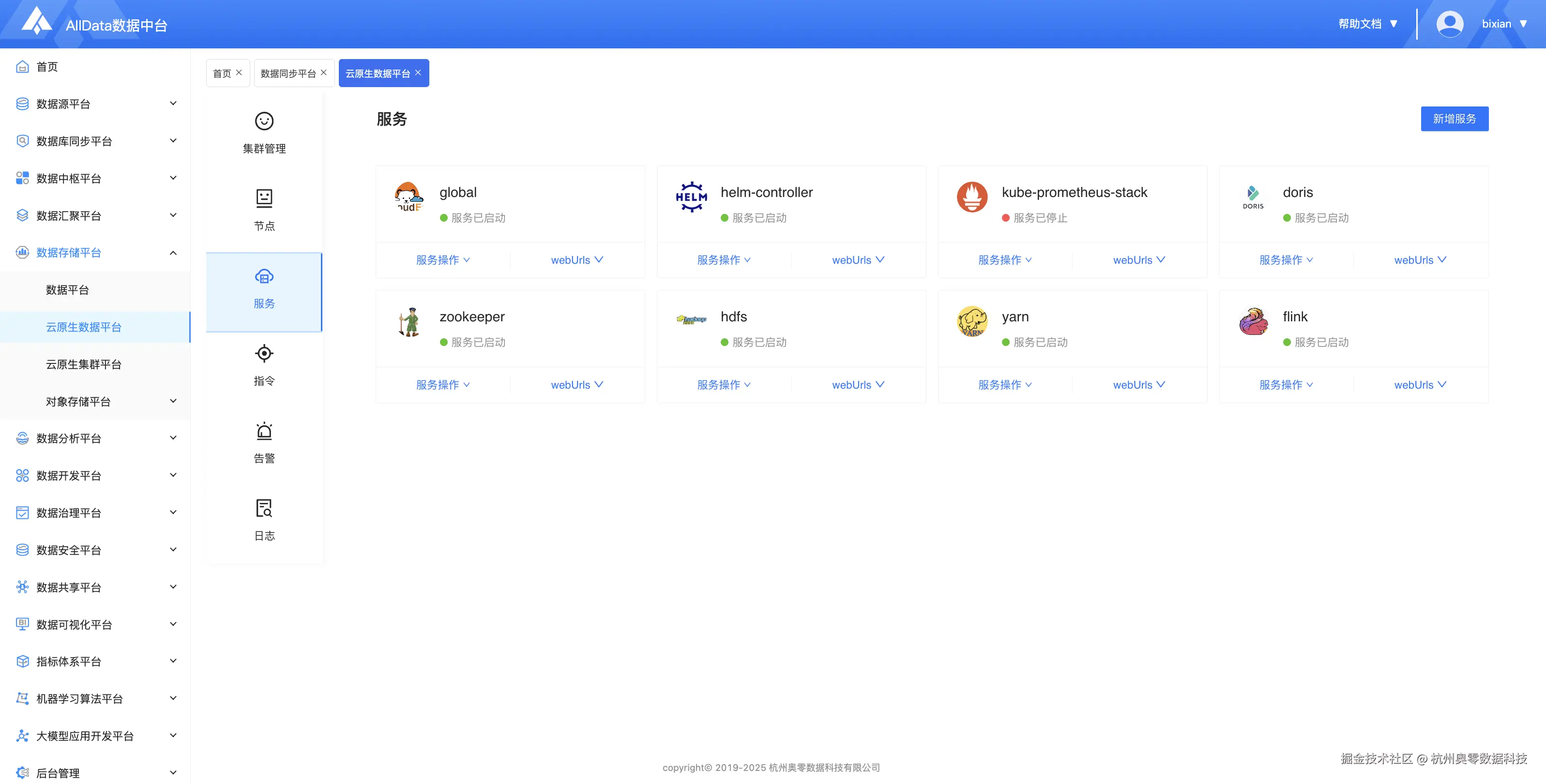
Task: Select the 节点 node icon
Action: (x=264, y=198)
